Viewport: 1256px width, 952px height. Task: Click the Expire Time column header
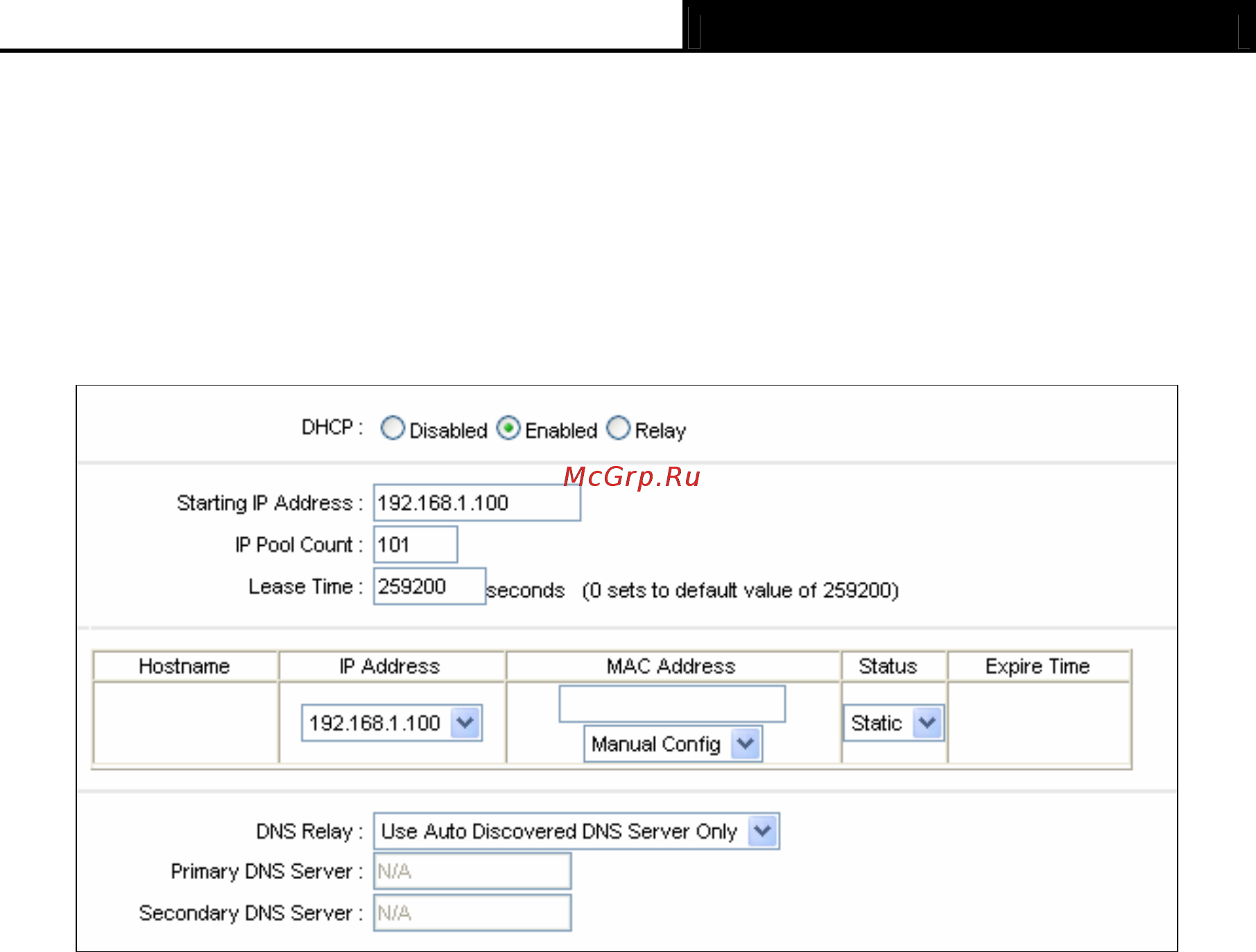[1038, 666]
